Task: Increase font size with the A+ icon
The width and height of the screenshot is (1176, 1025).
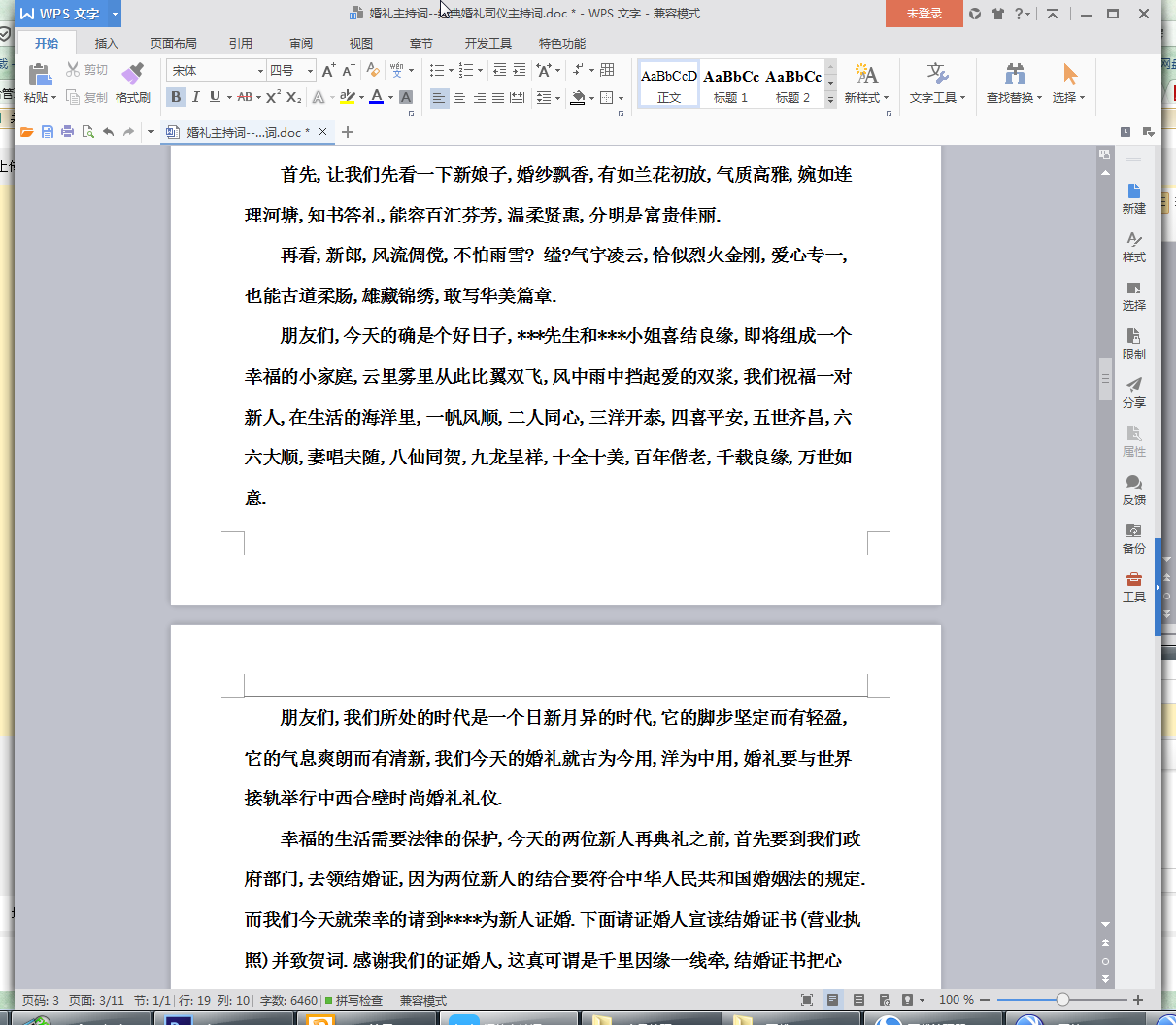Action: pyautogui.click(x=328, y=70)
